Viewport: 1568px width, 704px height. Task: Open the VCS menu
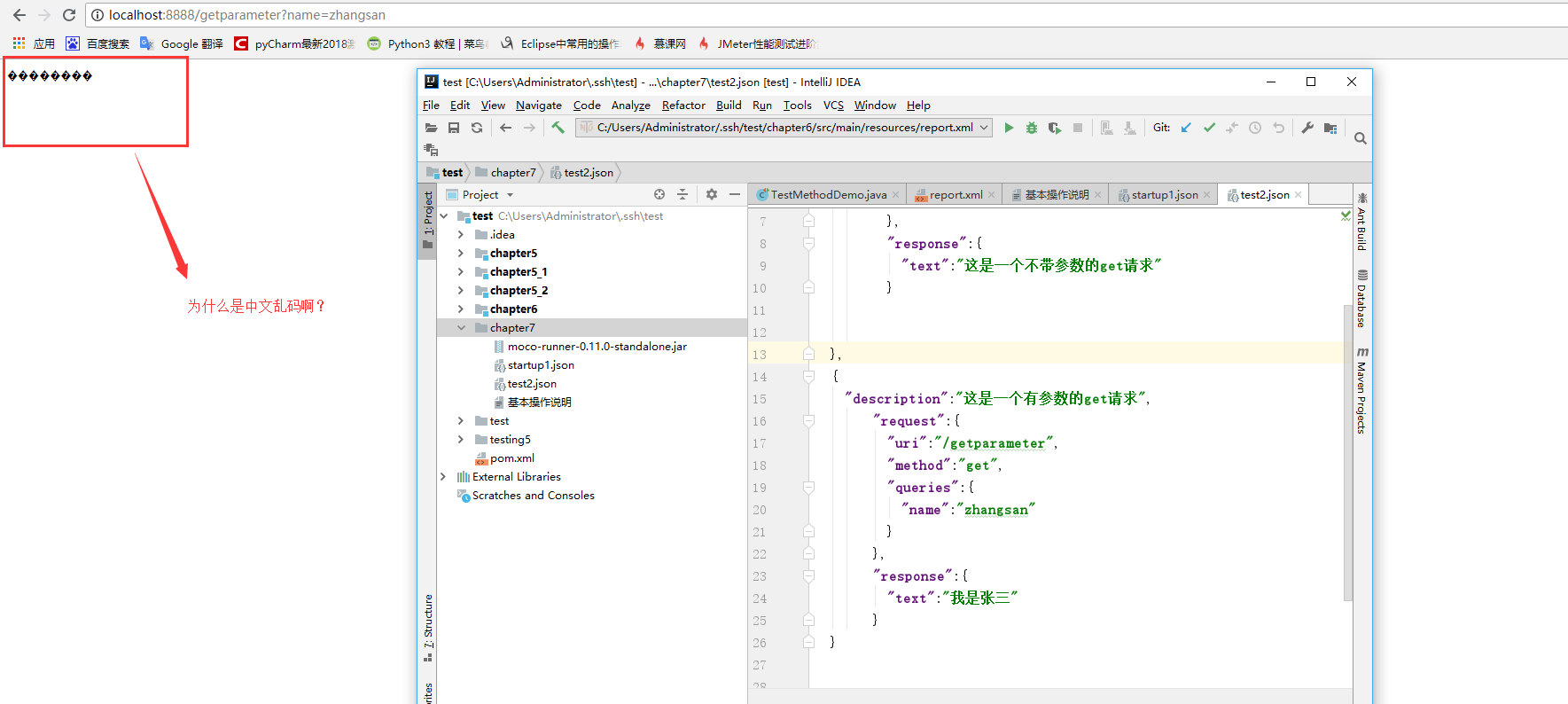[833, 106]
